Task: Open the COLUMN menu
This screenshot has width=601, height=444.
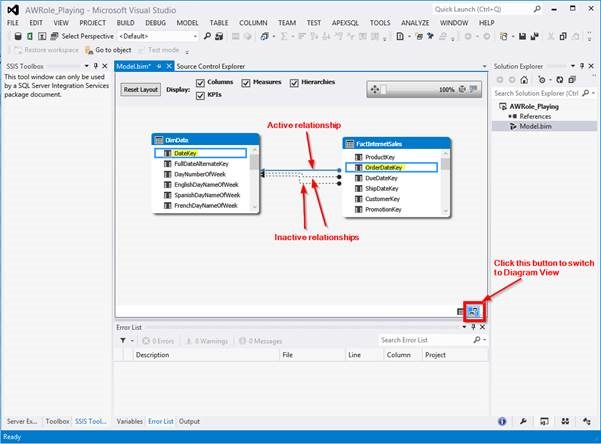Action: 253,23
